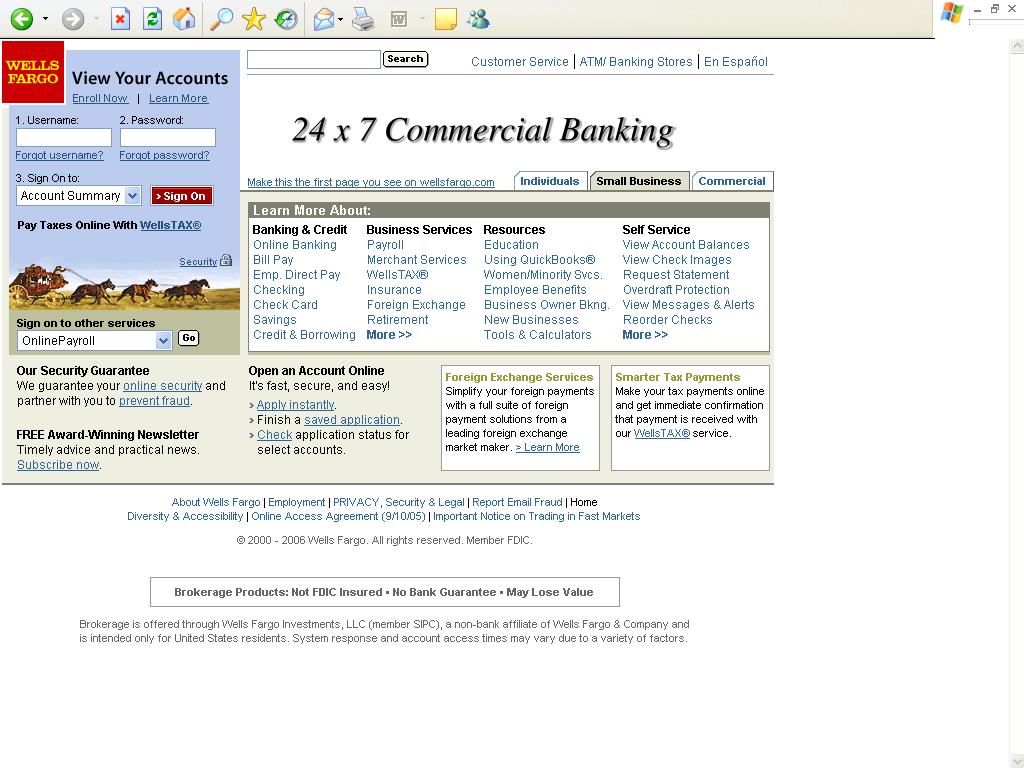Expand the OnlinePayroll services dropdown
This screenshot has width=1024, height=768.
pos(163,340)
